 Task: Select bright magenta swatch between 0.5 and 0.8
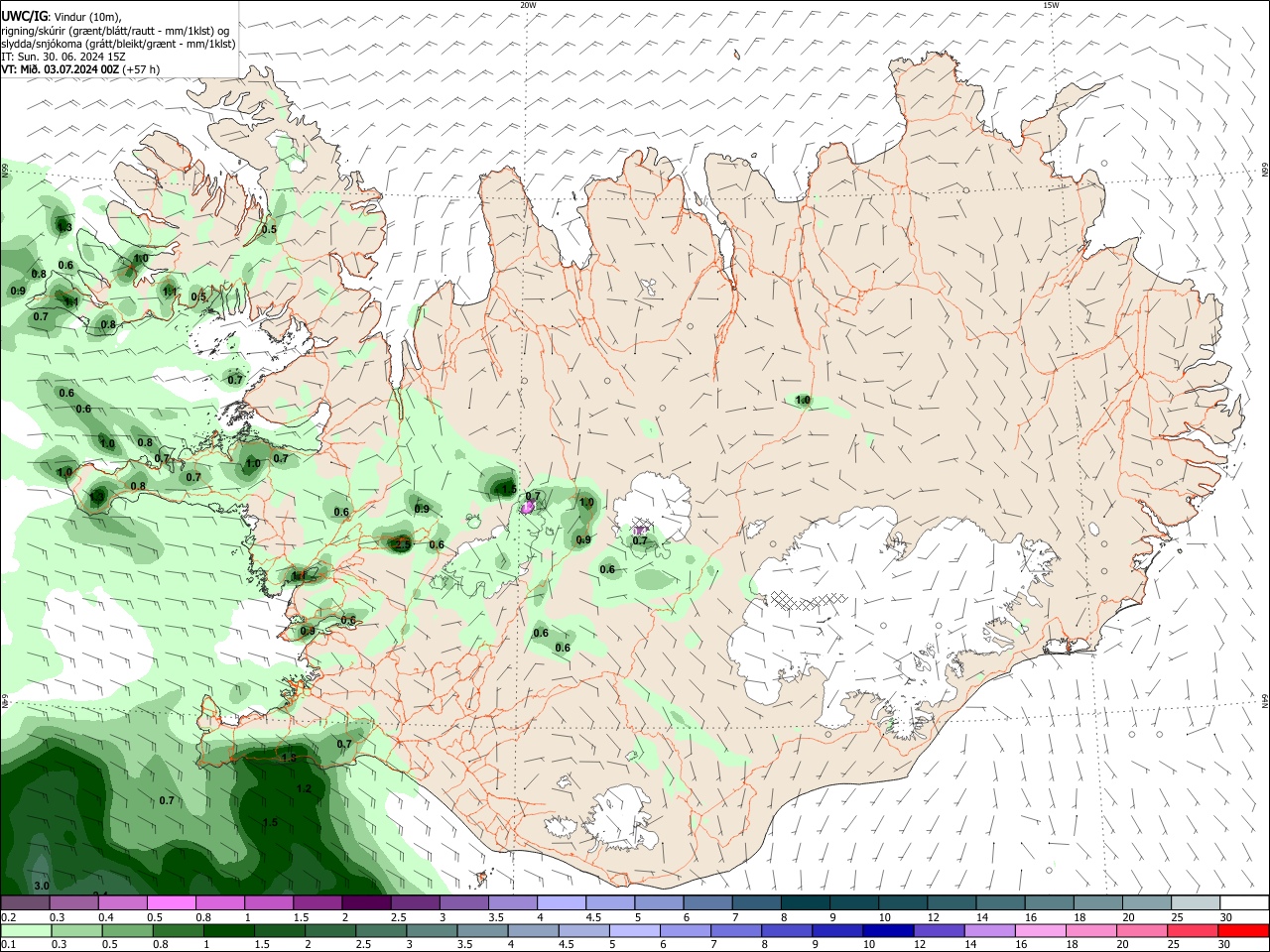click(x=171, y=902)
